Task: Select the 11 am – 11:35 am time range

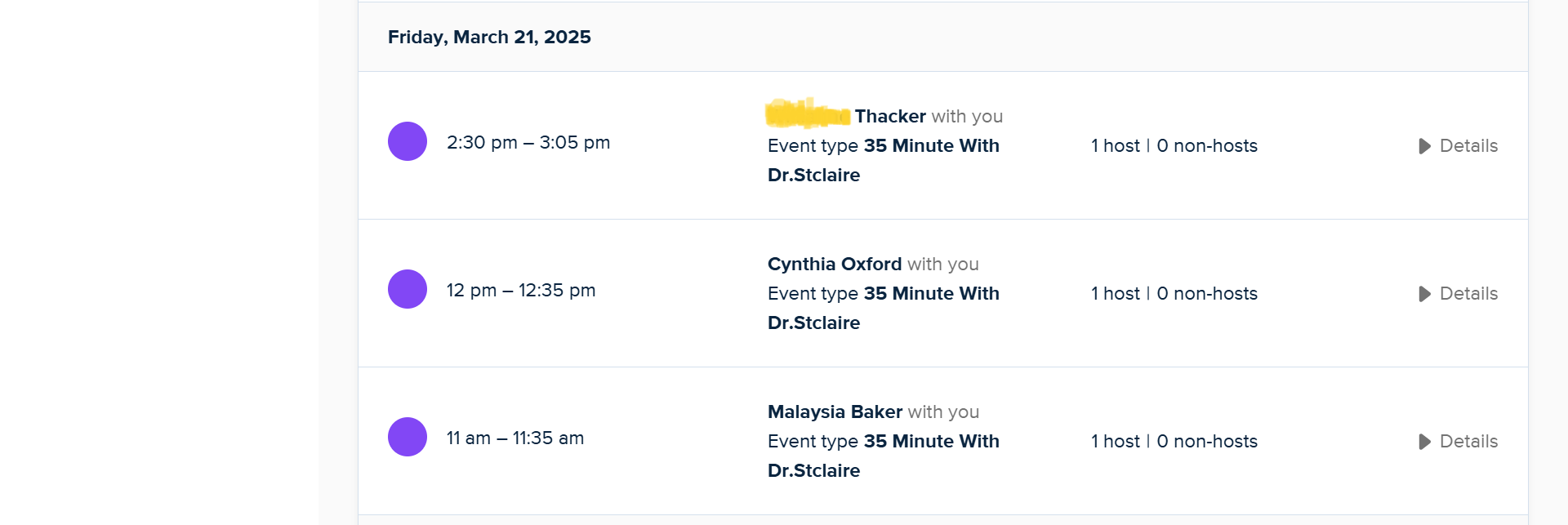Action: pos(514,438)
